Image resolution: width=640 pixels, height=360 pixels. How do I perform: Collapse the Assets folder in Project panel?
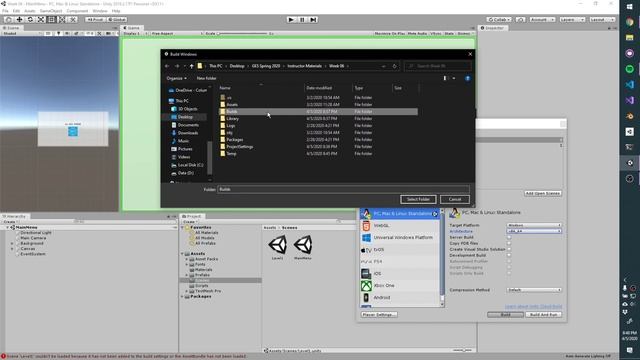182,254
